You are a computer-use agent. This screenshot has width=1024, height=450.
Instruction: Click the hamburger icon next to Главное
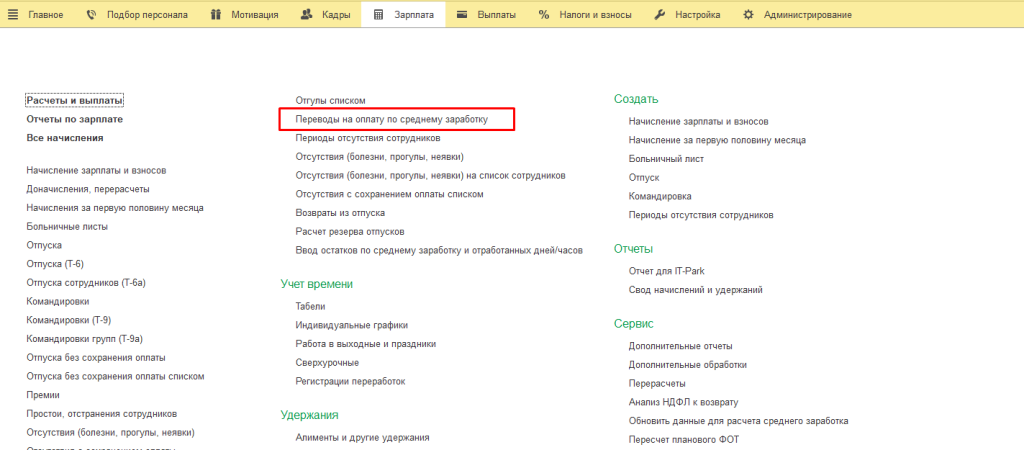coord(15,15)
